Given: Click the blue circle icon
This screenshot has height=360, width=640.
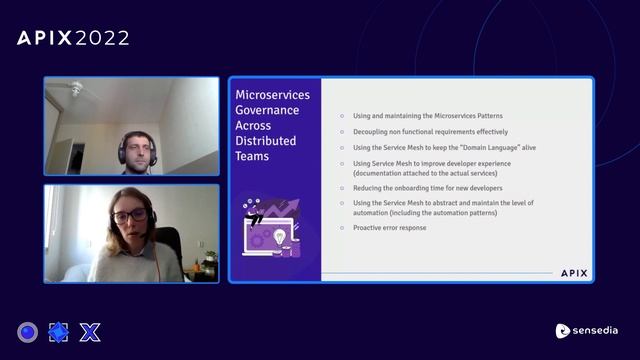Looking at the screenshot, I should [x=27, y=332].
